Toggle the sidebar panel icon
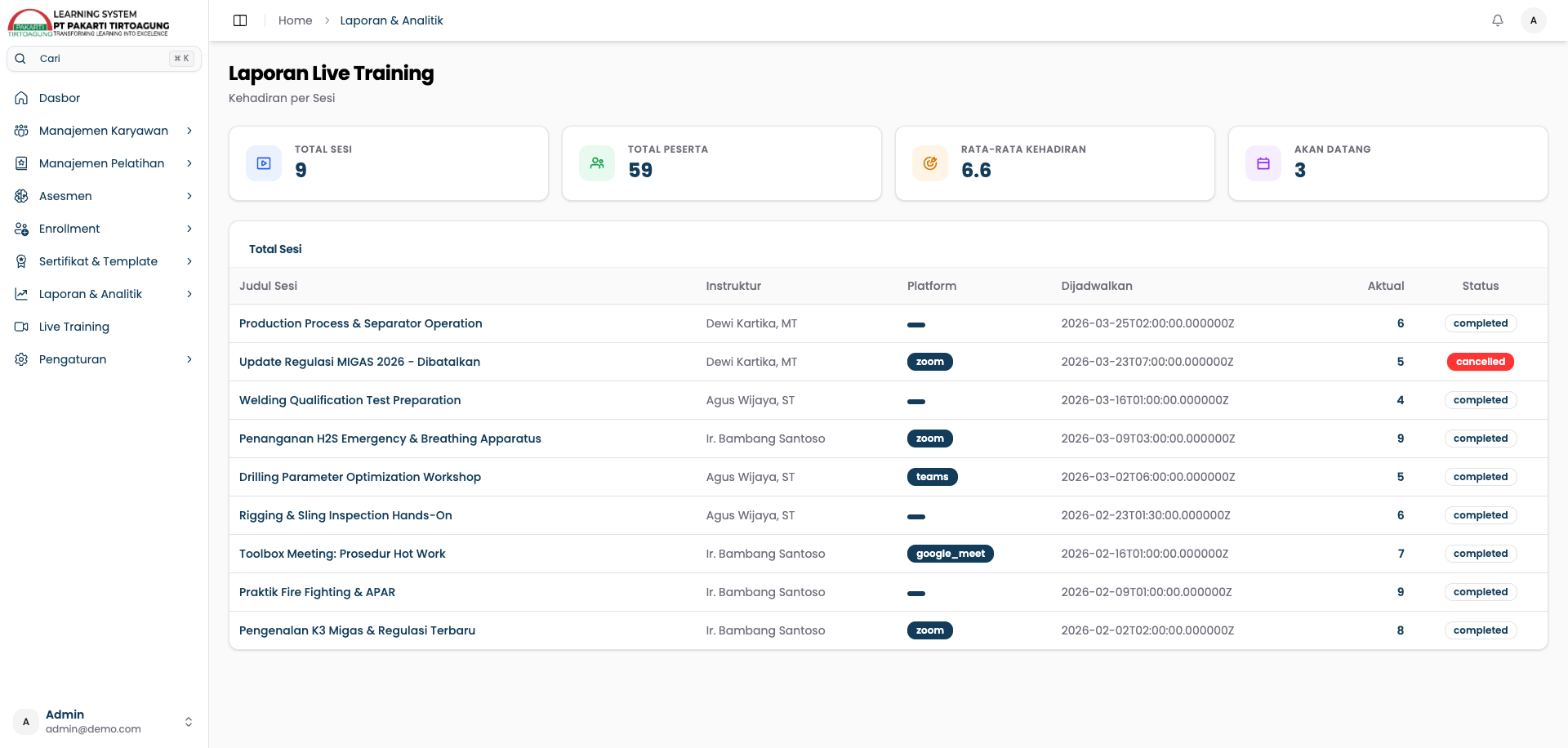The height and width of the screenshot is (748, 1568). click(240, 20)
